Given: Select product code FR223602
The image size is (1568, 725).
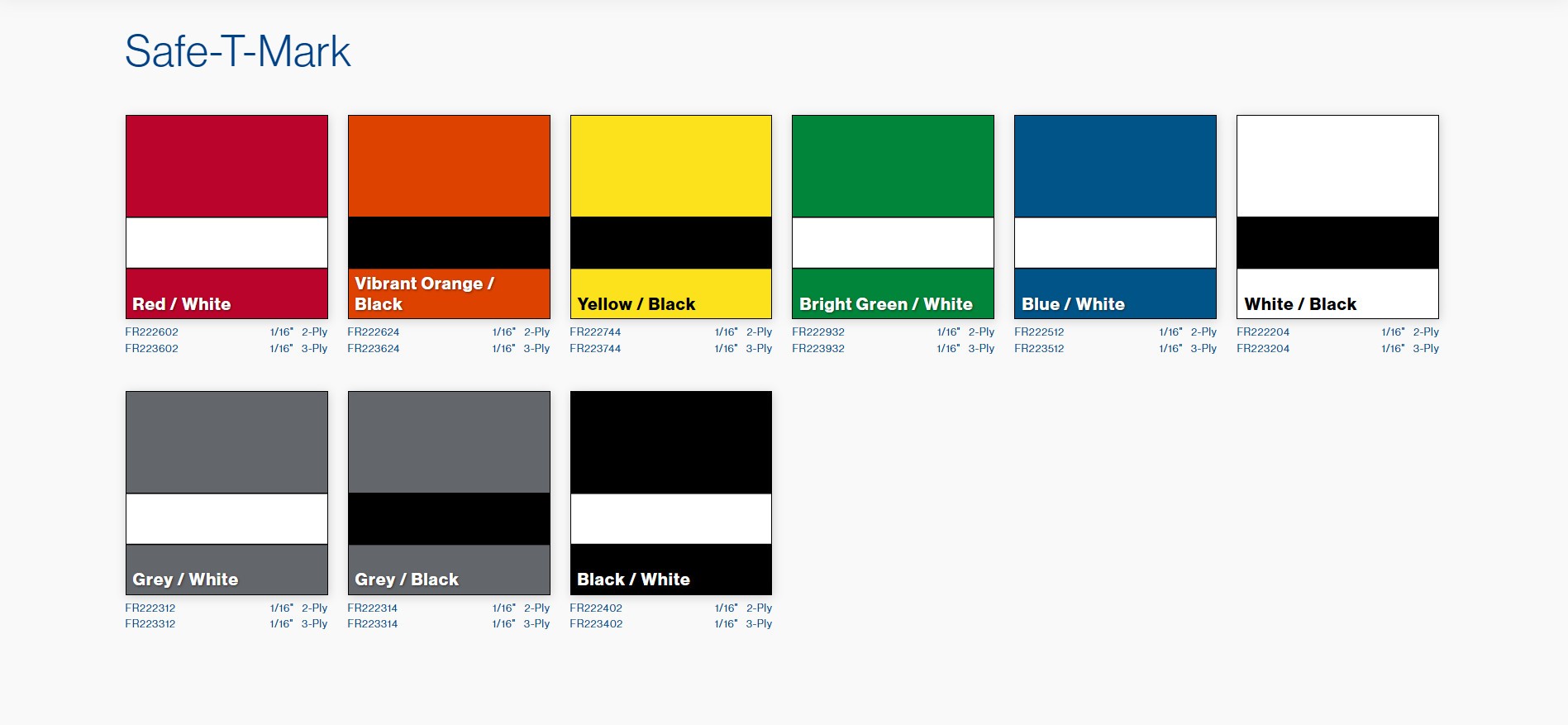Looking at the screenshot, I should point(152,349).
